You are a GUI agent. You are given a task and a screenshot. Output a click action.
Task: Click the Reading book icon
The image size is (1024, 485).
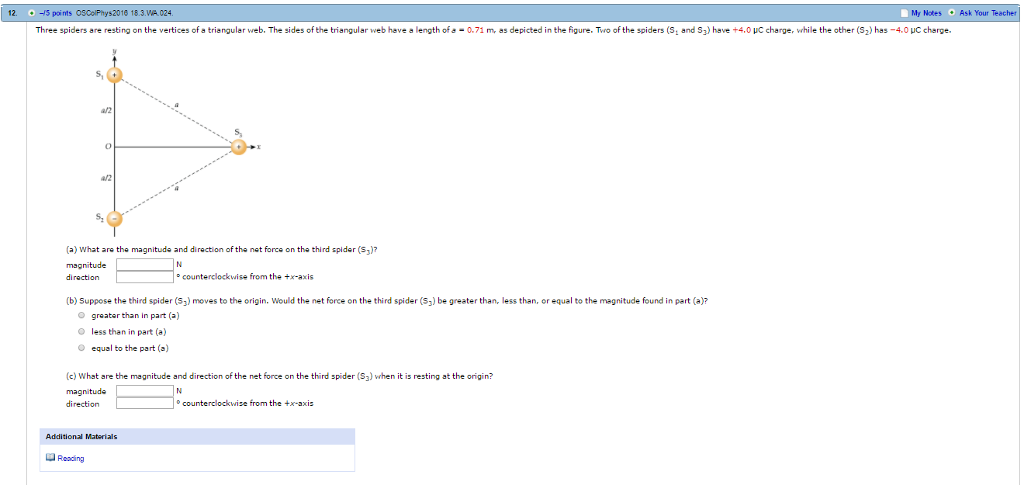pos(50,458)
